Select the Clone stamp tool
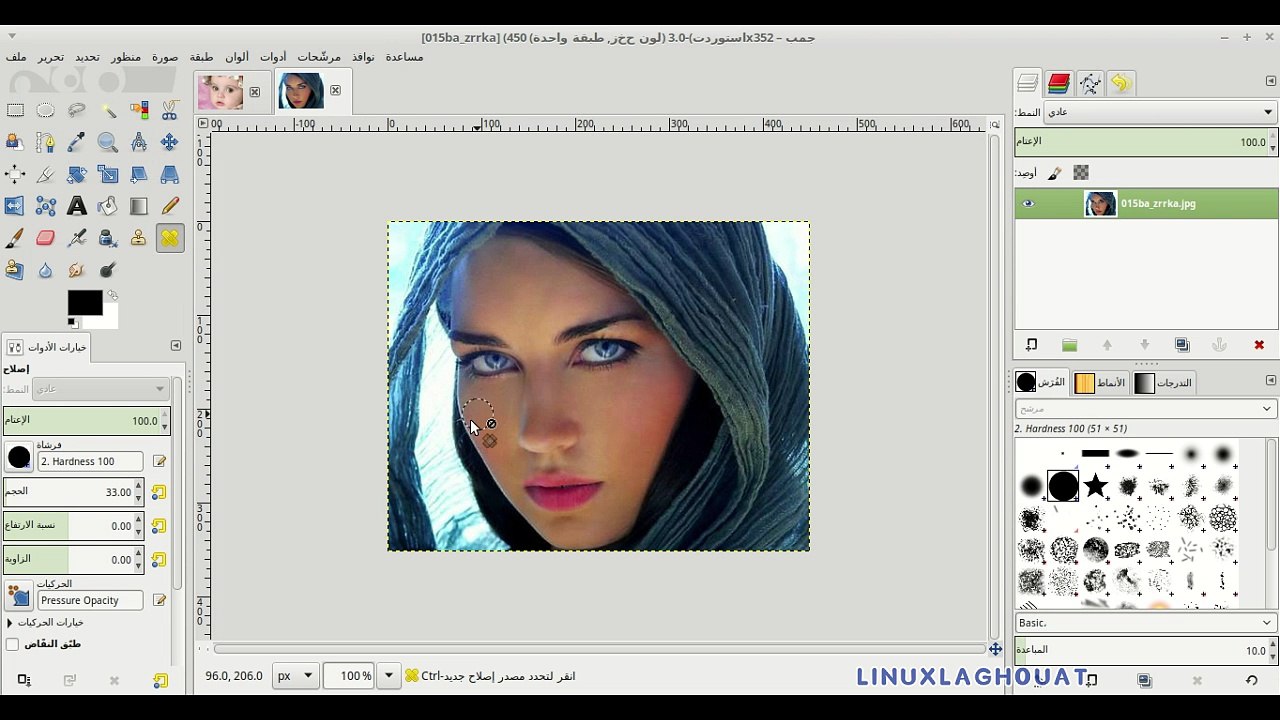The height and width of the screenshot is (720, 1280). (x=139, y=238)
